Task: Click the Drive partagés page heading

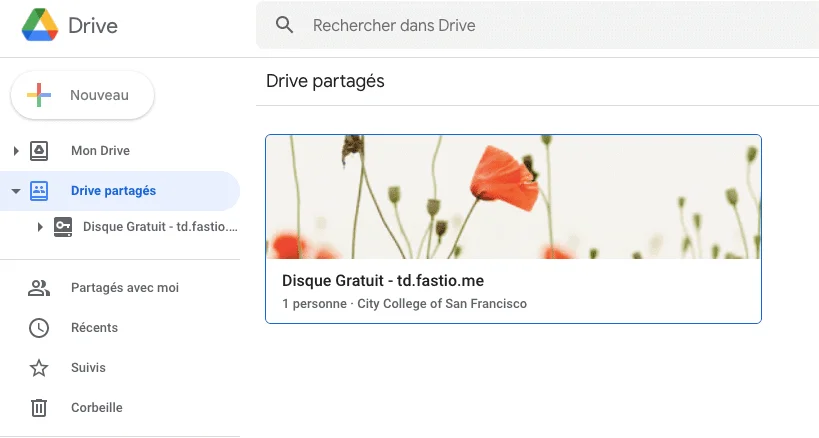Action: [325, 81]
